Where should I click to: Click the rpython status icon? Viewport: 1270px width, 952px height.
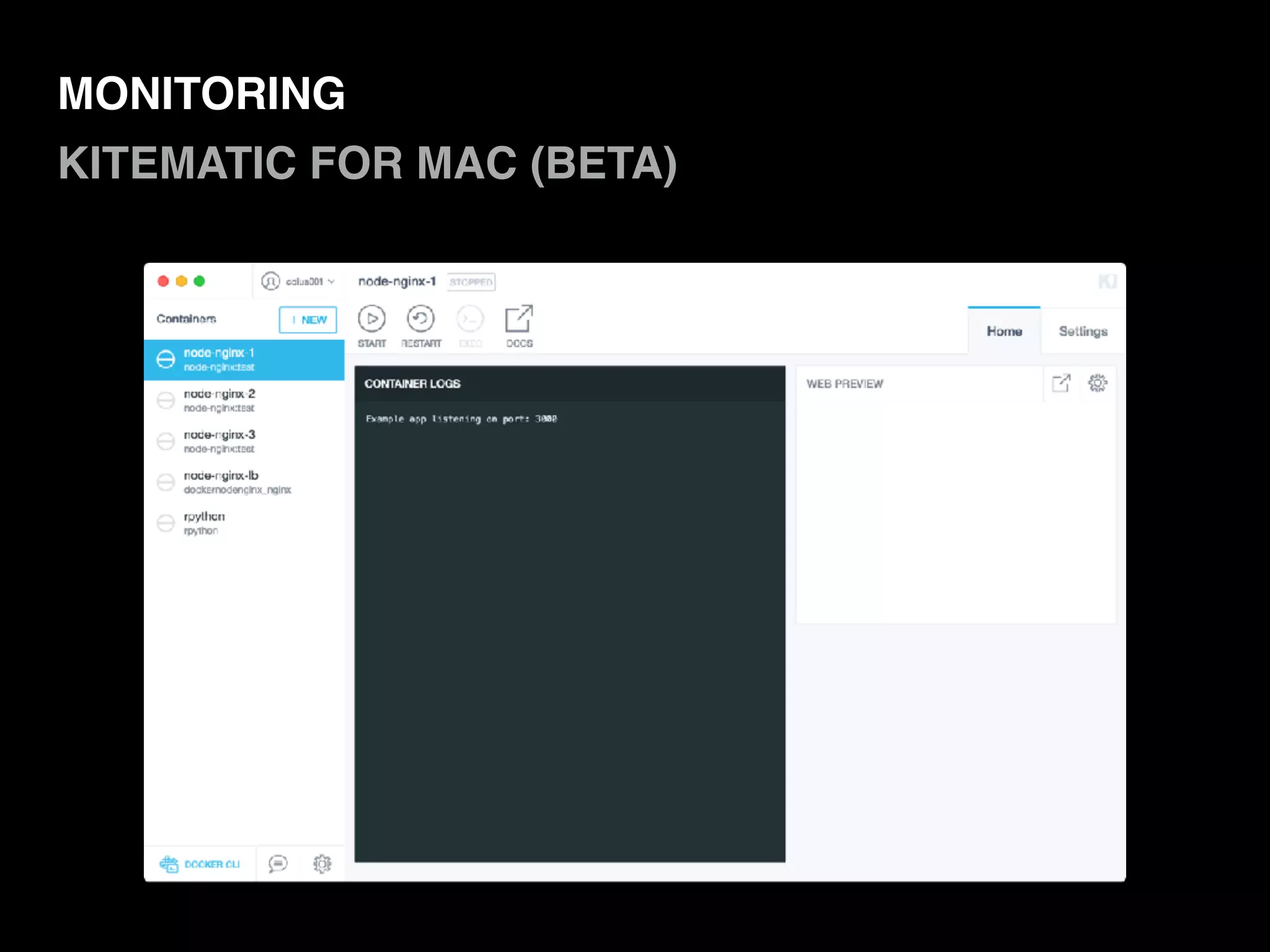[166, 523]
